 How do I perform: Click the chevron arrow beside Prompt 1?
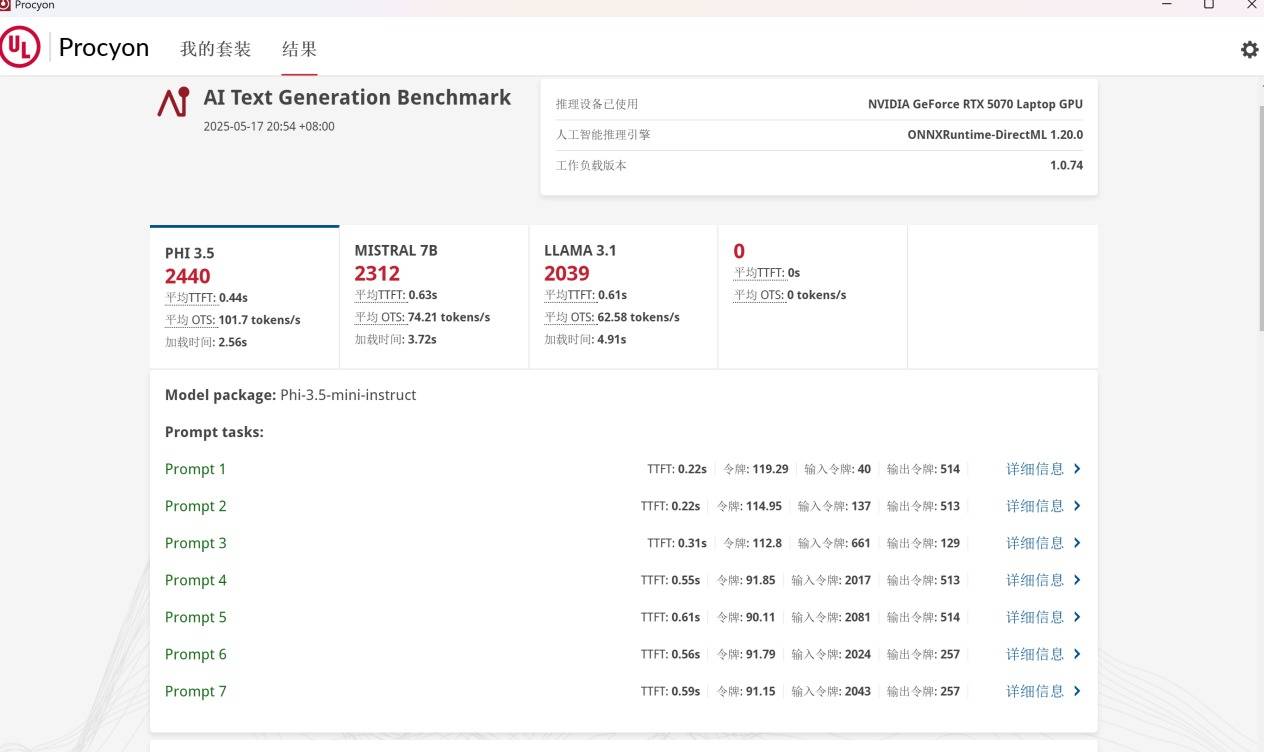[x=1077, y=469]
